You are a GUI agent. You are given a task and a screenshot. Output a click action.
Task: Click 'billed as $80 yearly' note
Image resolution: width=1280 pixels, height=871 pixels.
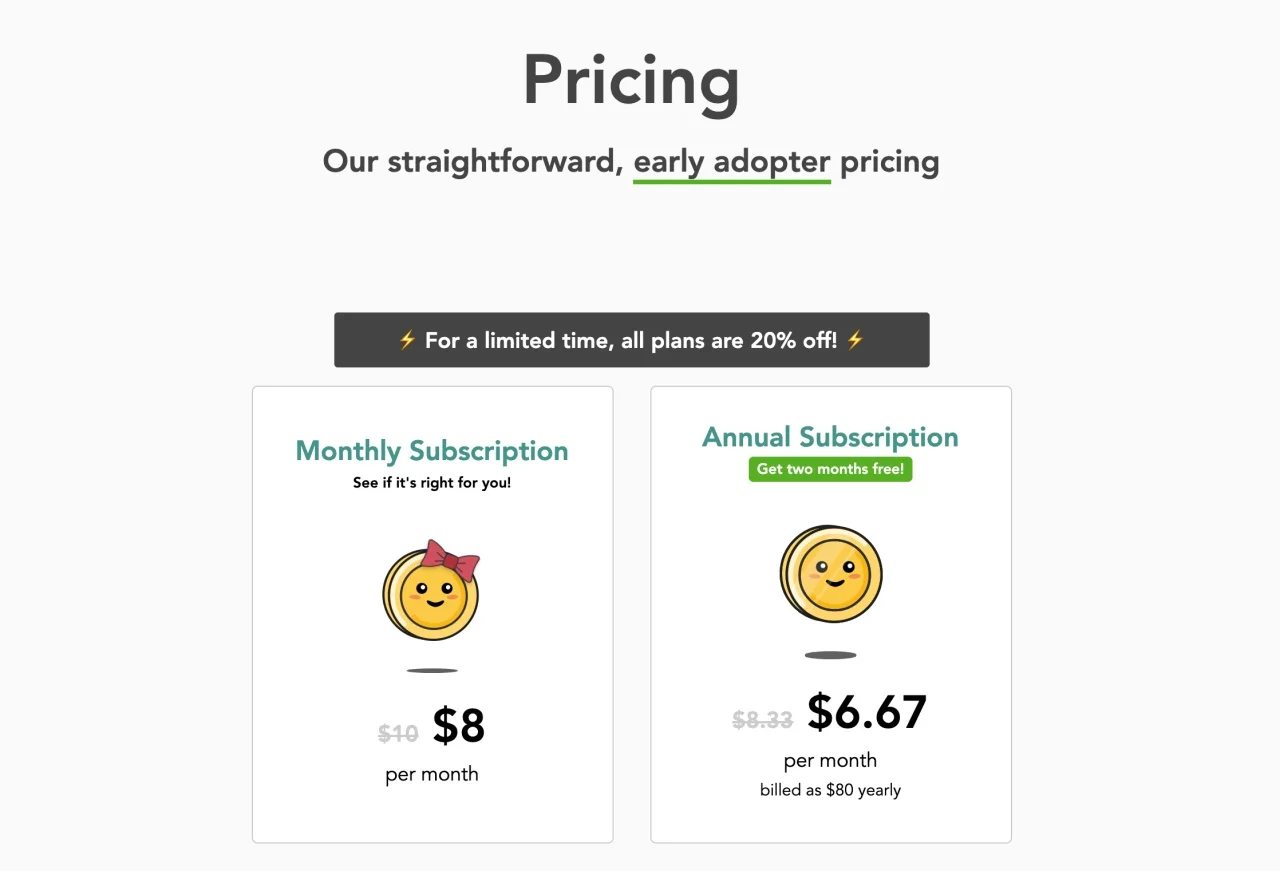click(830, 790)
